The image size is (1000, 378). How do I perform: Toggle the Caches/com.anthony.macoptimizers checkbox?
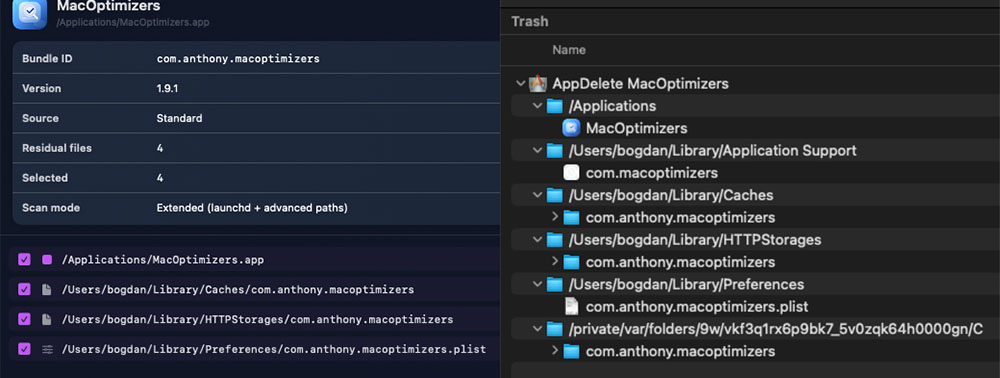[x=24, y=289]
